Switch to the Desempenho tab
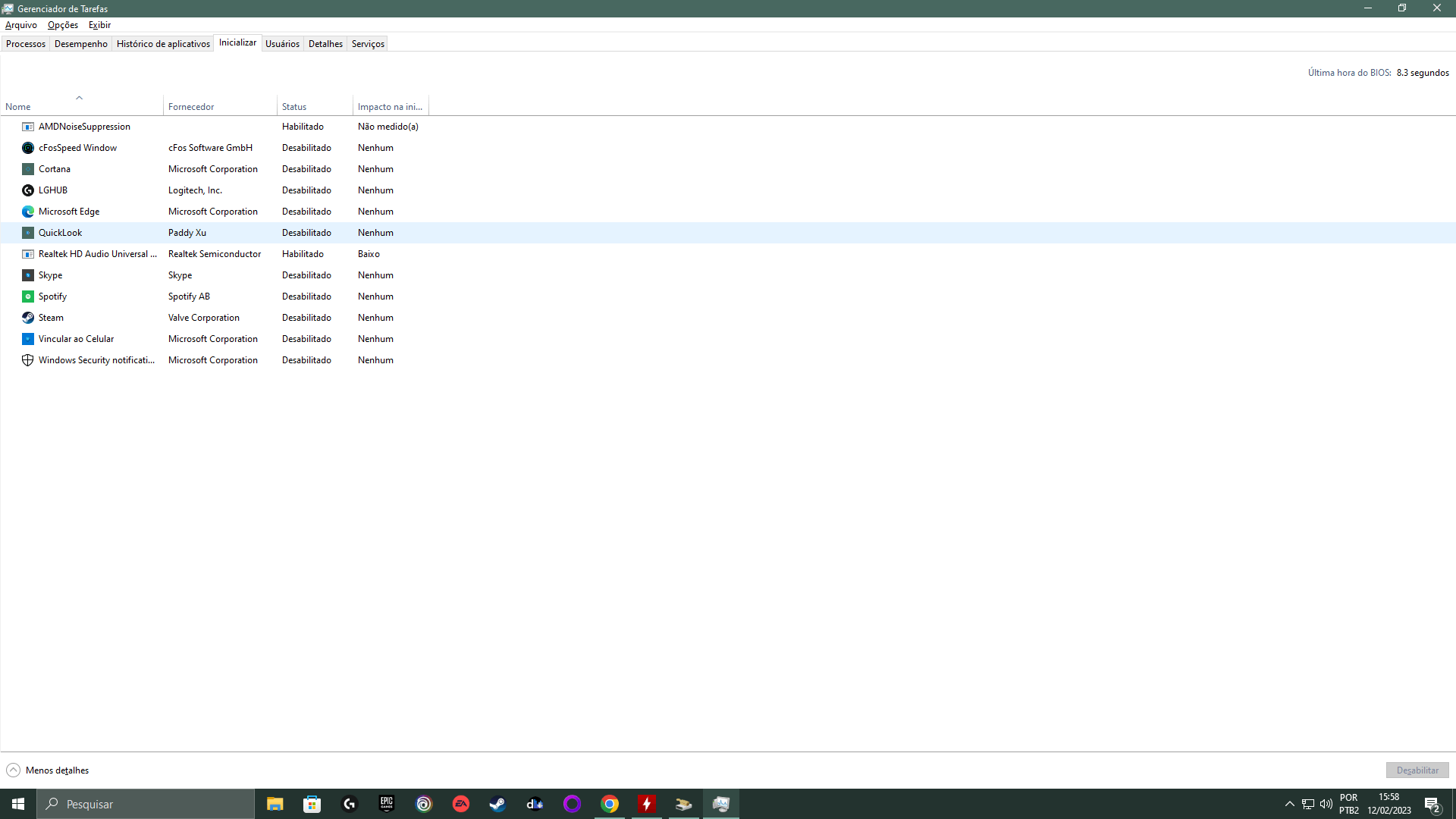Image resolution: width=1456 pixels, height=819 pixels. pos(81,44)
